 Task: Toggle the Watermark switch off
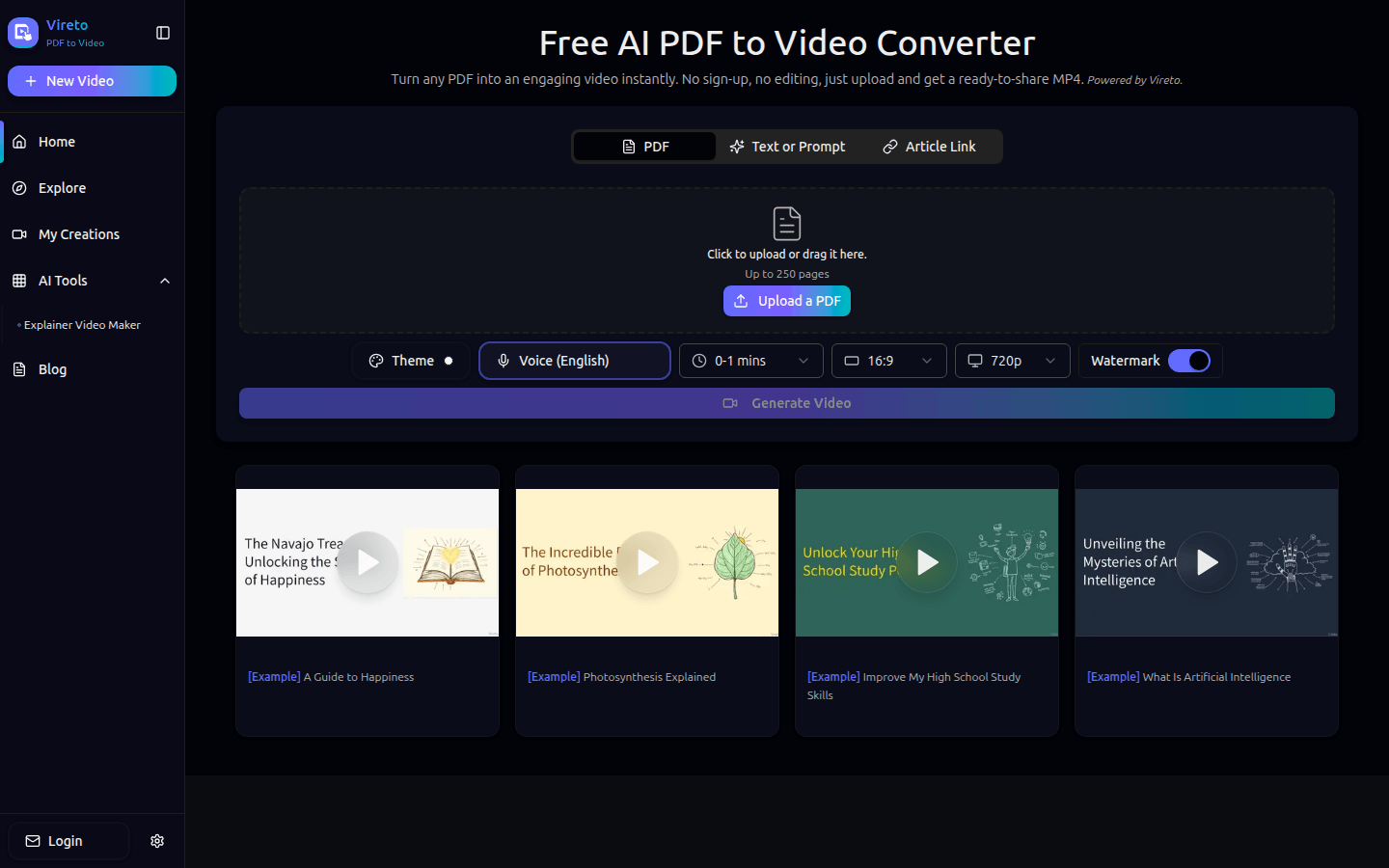[x=1189, y=361]
